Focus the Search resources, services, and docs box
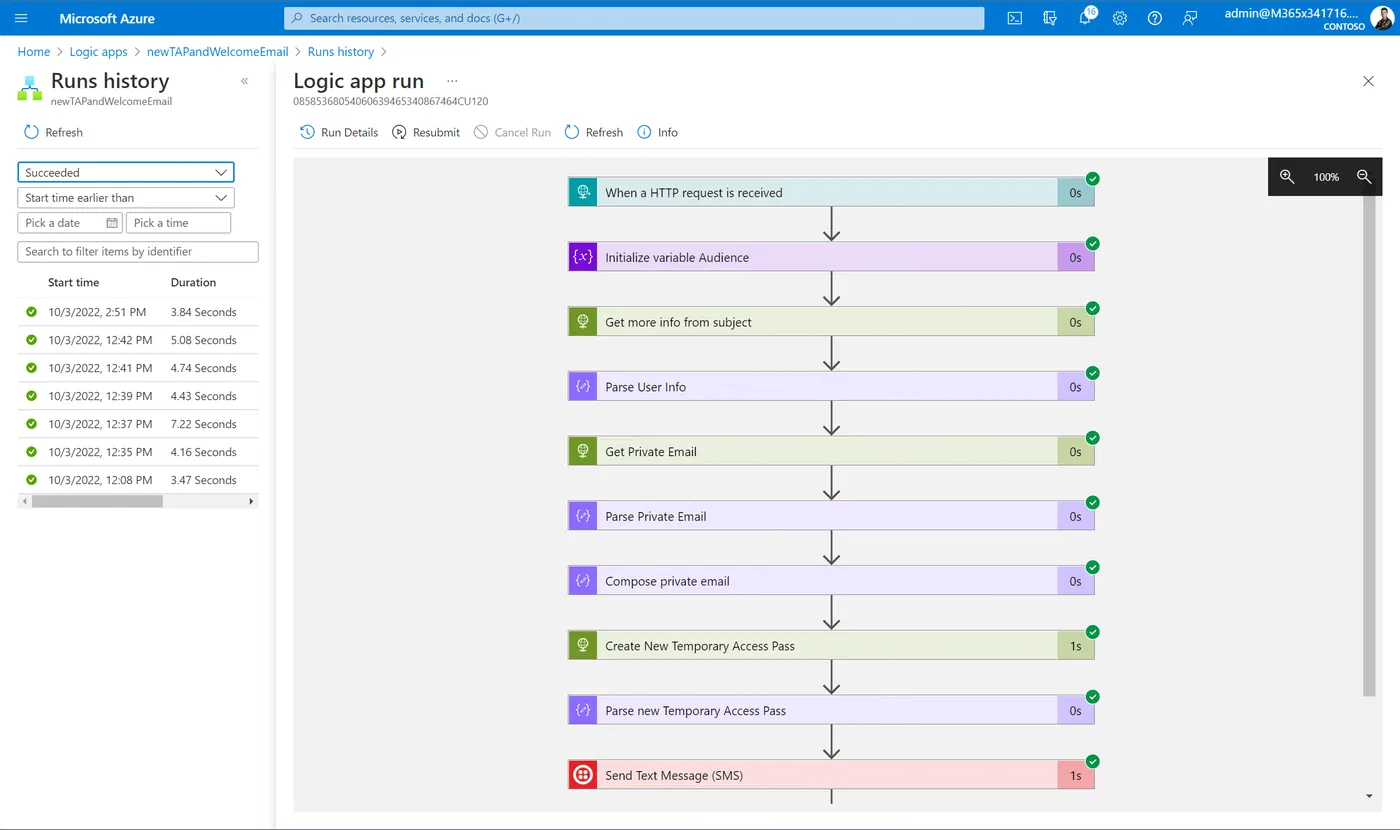Image resolution: width=1400 pixels, height=830 pixels. [634, 18]
